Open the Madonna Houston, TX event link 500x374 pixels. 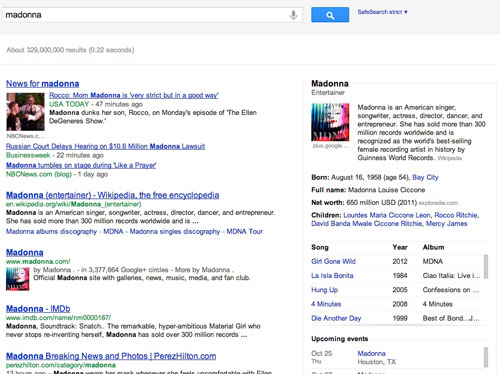371,353
